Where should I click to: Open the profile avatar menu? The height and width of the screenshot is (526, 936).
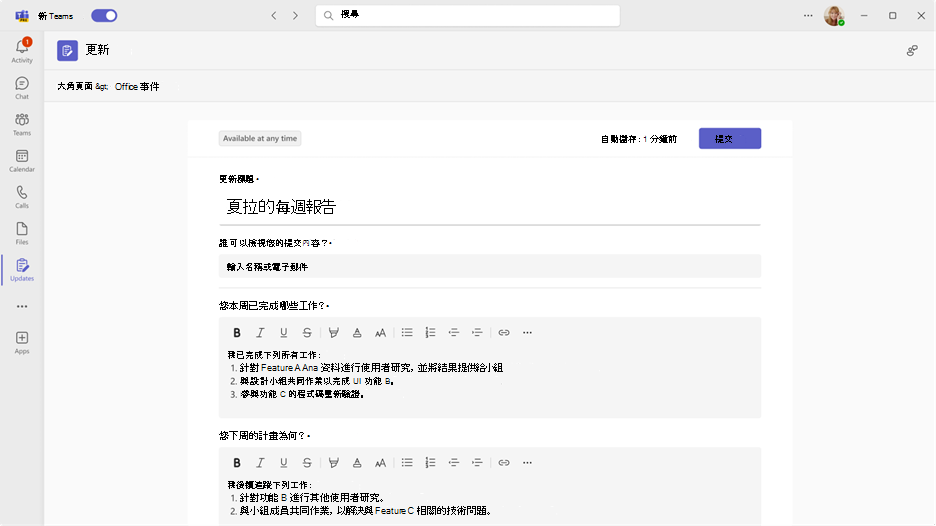click(834, 16)
